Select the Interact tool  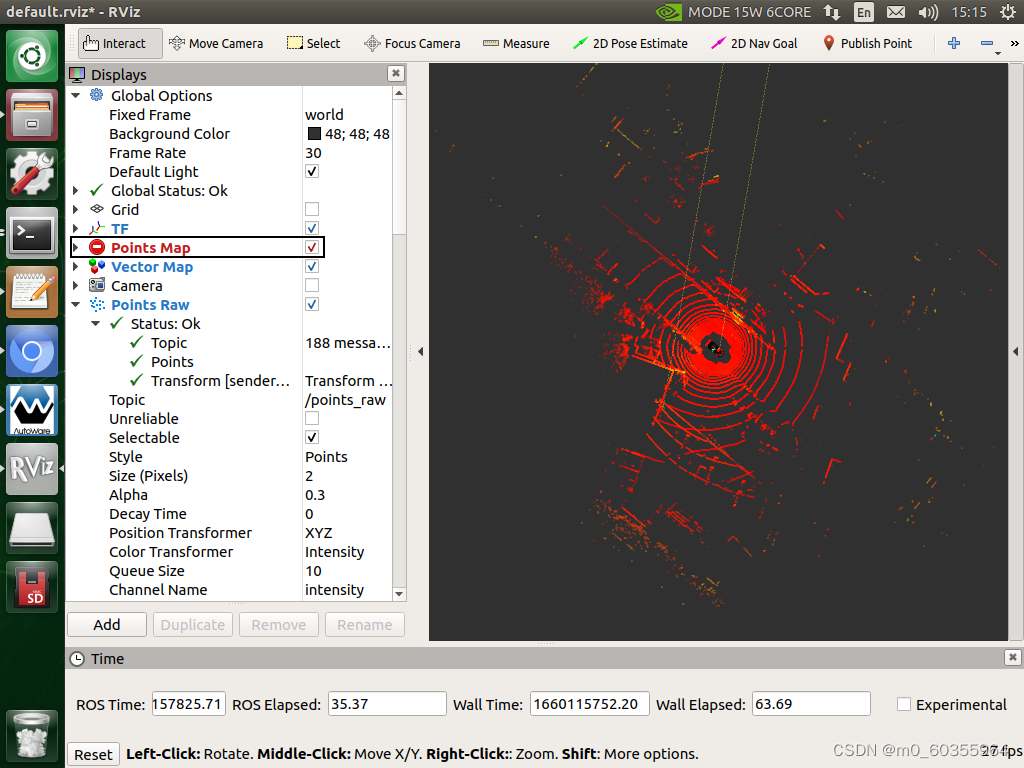point(120,44)
